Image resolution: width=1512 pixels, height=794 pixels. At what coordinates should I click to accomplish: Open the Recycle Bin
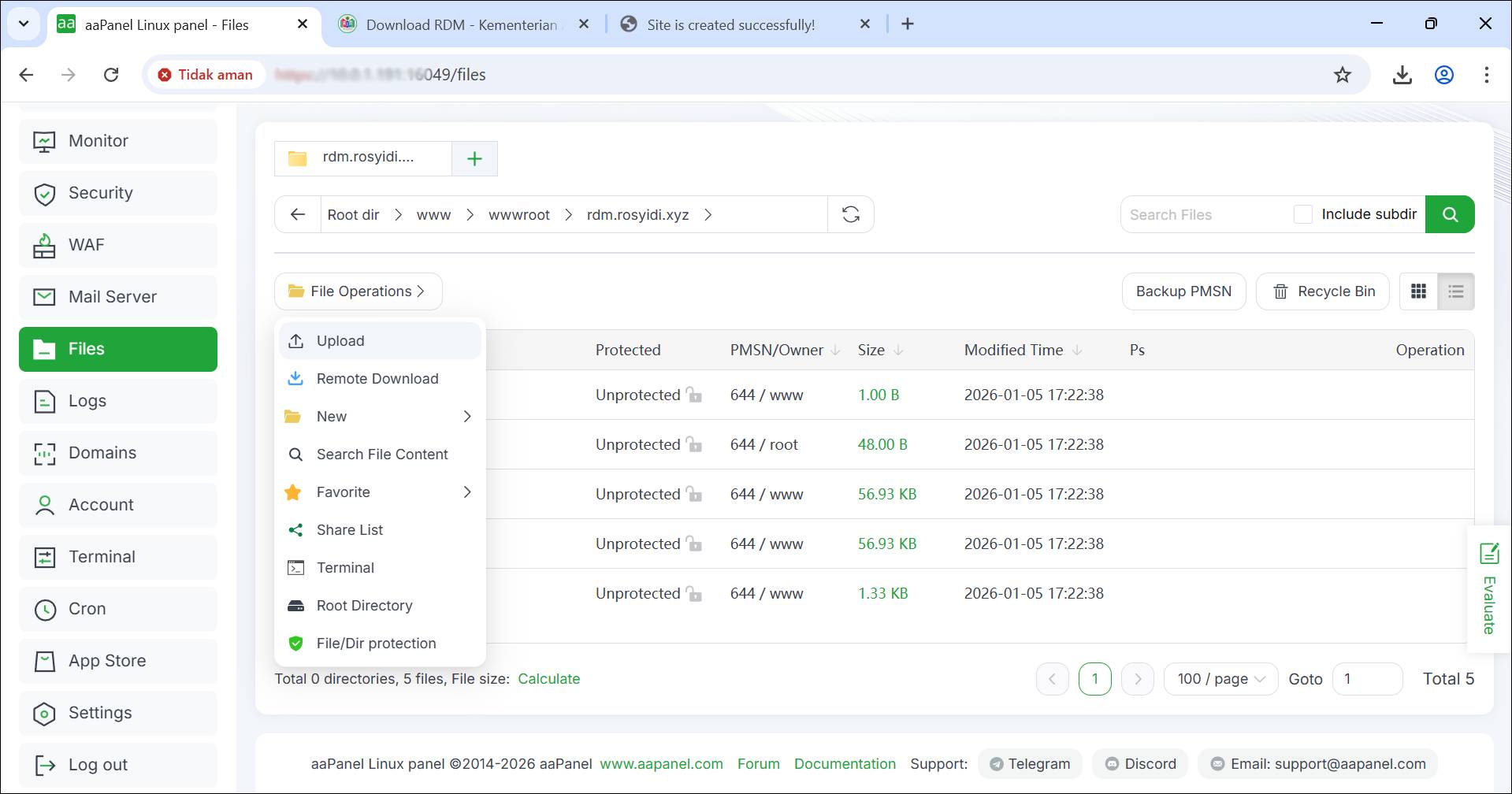(x=1323, y=291)
